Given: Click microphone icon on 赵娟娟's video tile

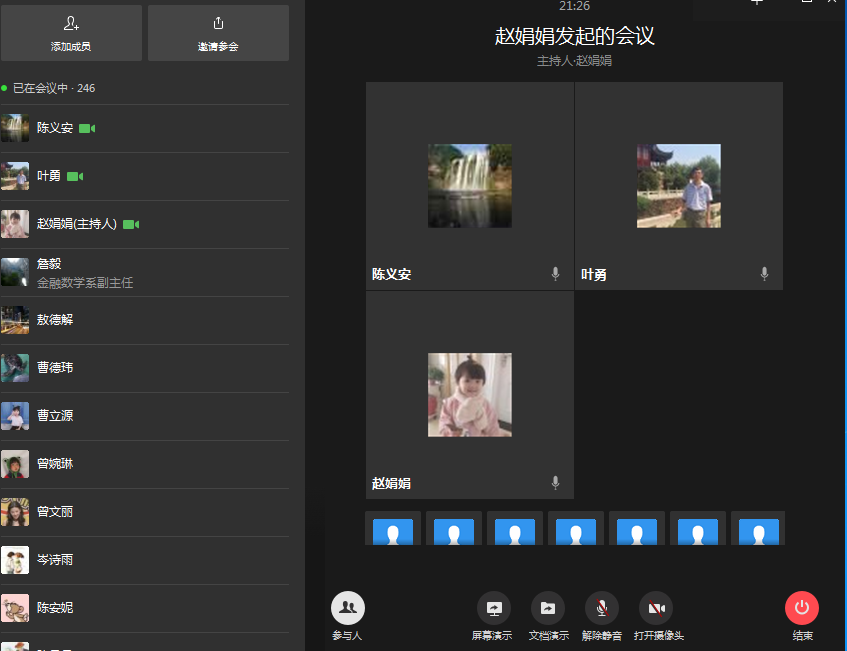Looking at the screenshot, I should click(x=556, y=483).
